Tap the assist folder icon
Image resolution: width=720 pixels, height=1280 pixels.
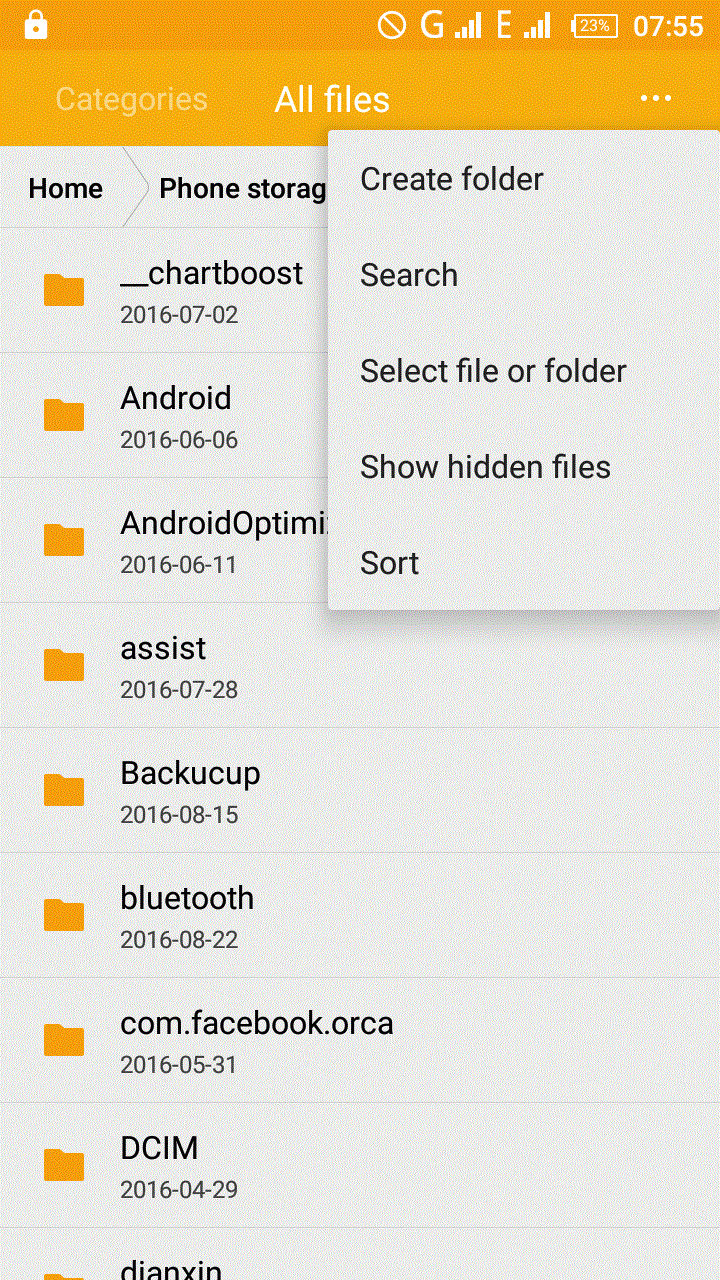(64, 665)
